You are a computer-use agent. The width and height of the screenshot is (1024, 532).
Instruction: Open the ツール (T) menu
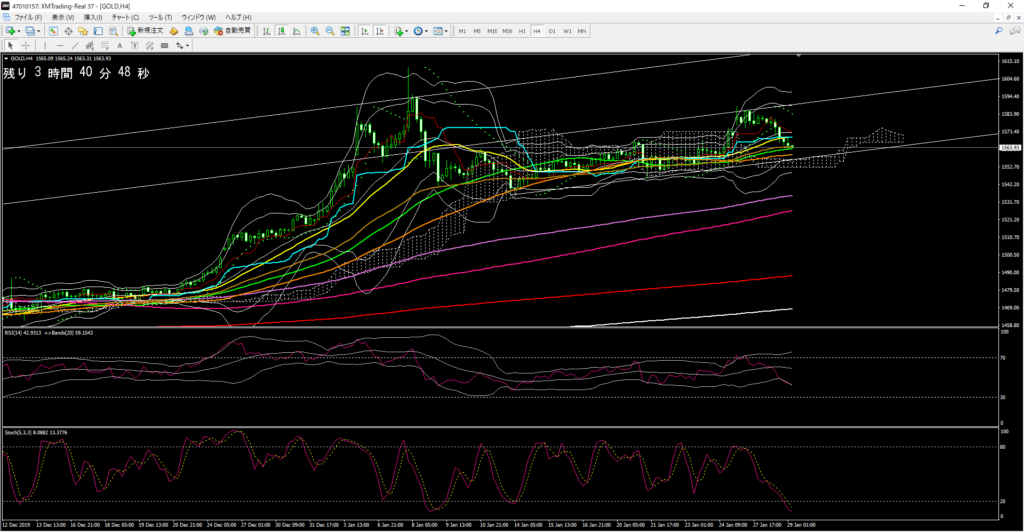click(160, 18)
